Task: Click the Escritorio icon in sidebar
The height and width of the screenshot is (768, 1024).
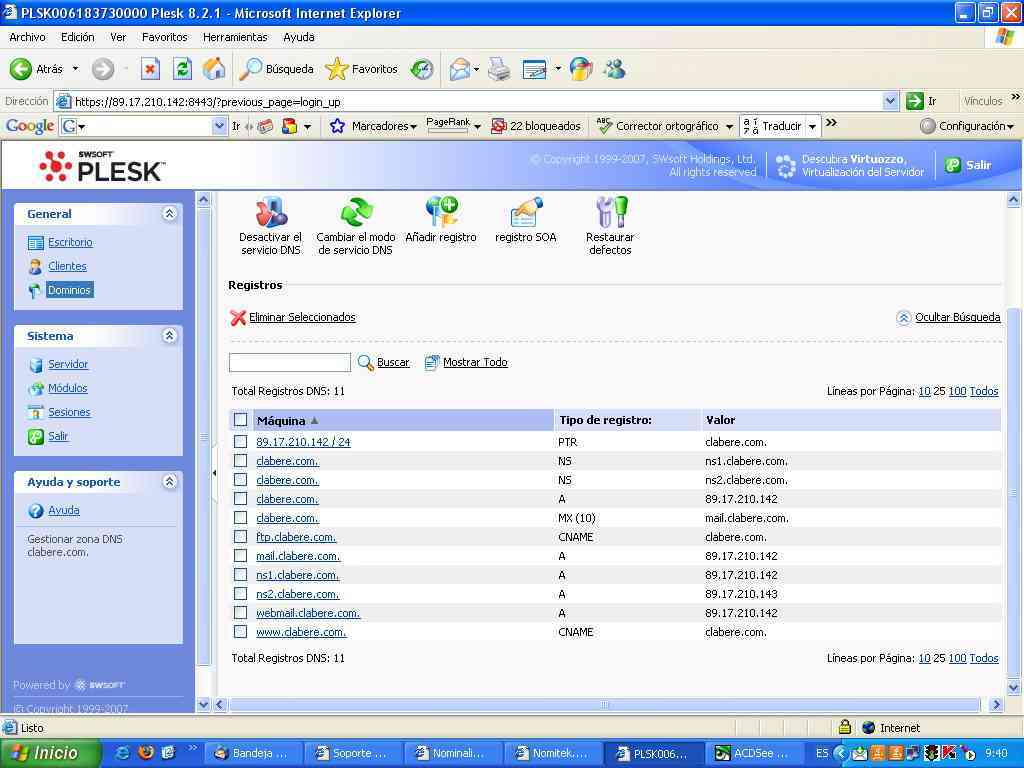Action: 36,243
